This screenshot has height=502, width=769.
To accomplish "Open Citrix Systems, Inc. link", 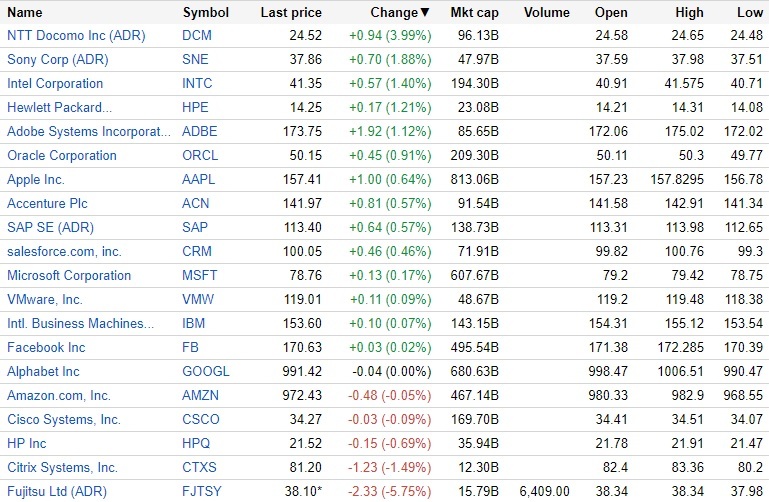I will (62, 468).
